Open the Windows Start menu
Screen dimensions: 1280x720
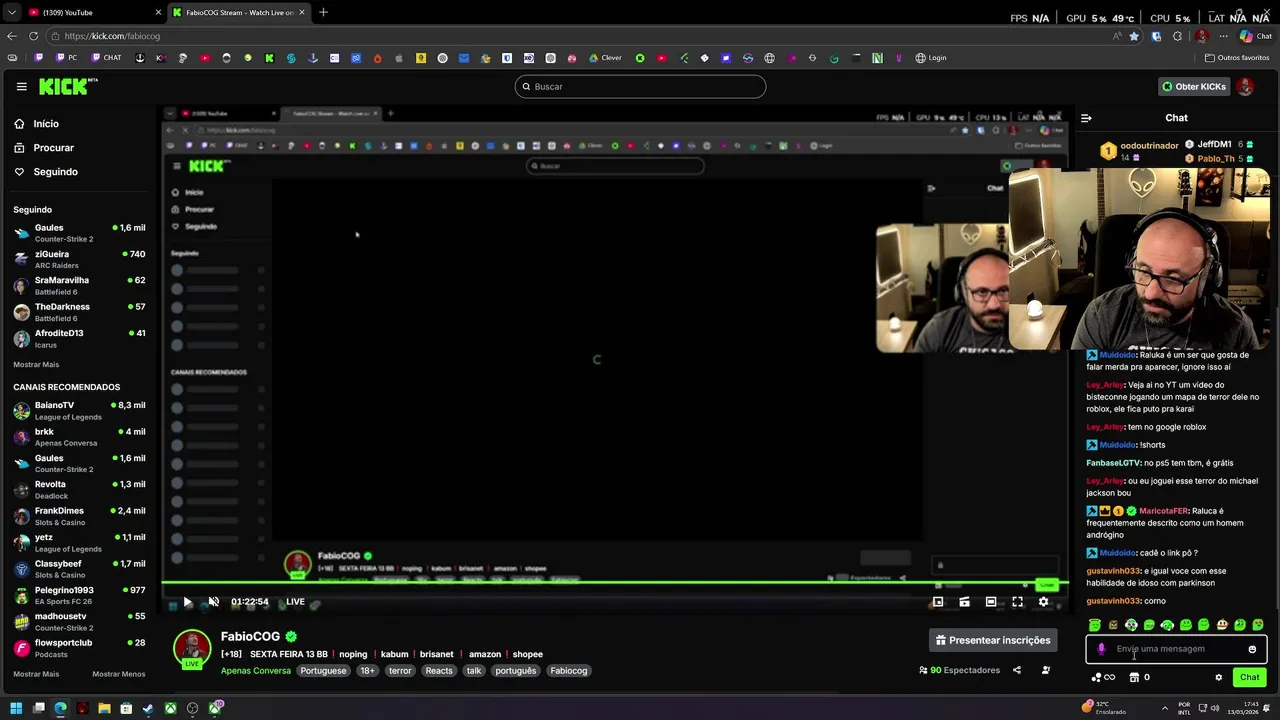[x=16, y=709]
